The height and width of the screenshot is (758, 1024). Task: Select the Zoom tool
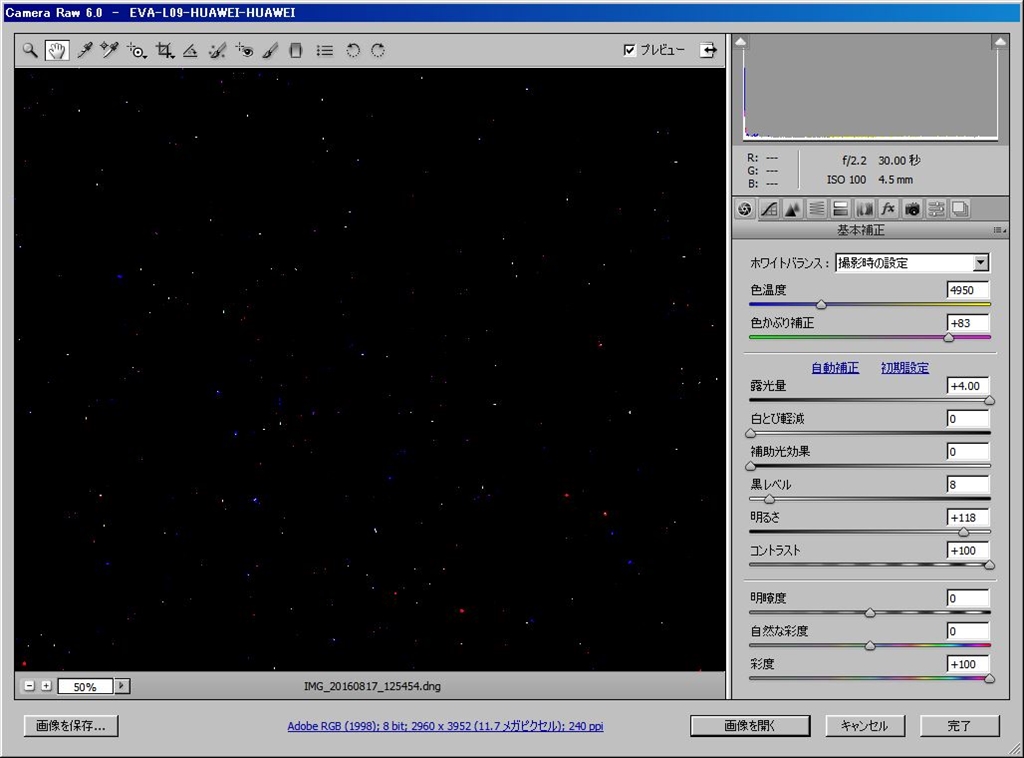tap(30, 50)
